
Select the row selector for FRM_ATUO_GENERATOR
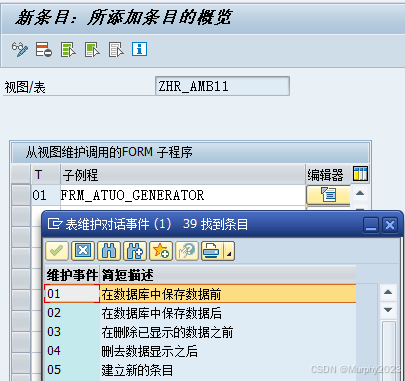point(21,195)
